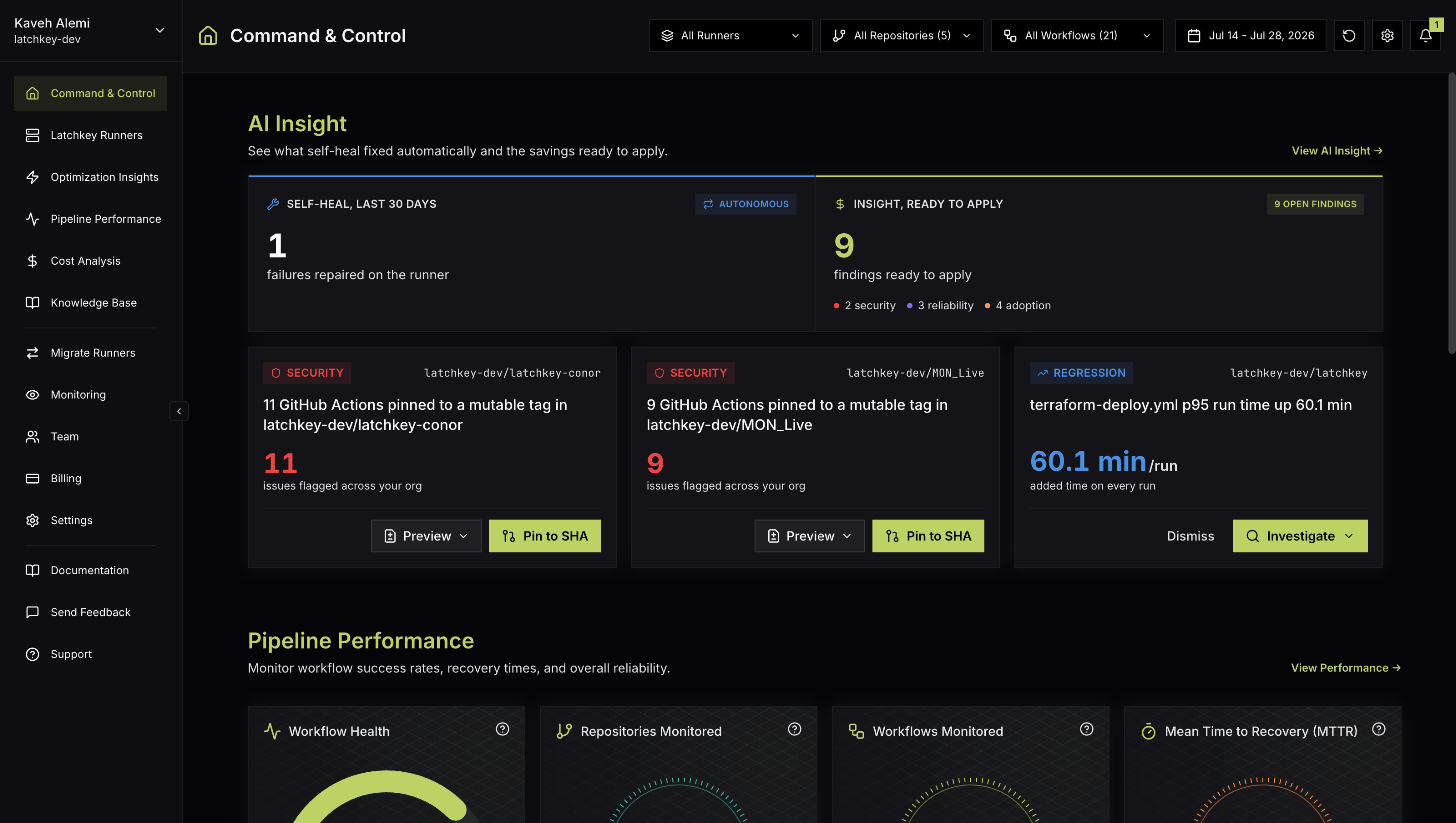Click the page vertical scrollbar
The height and width of the screenshot is (823, 1456).
pyautogui.click(x=1451, y=213)
